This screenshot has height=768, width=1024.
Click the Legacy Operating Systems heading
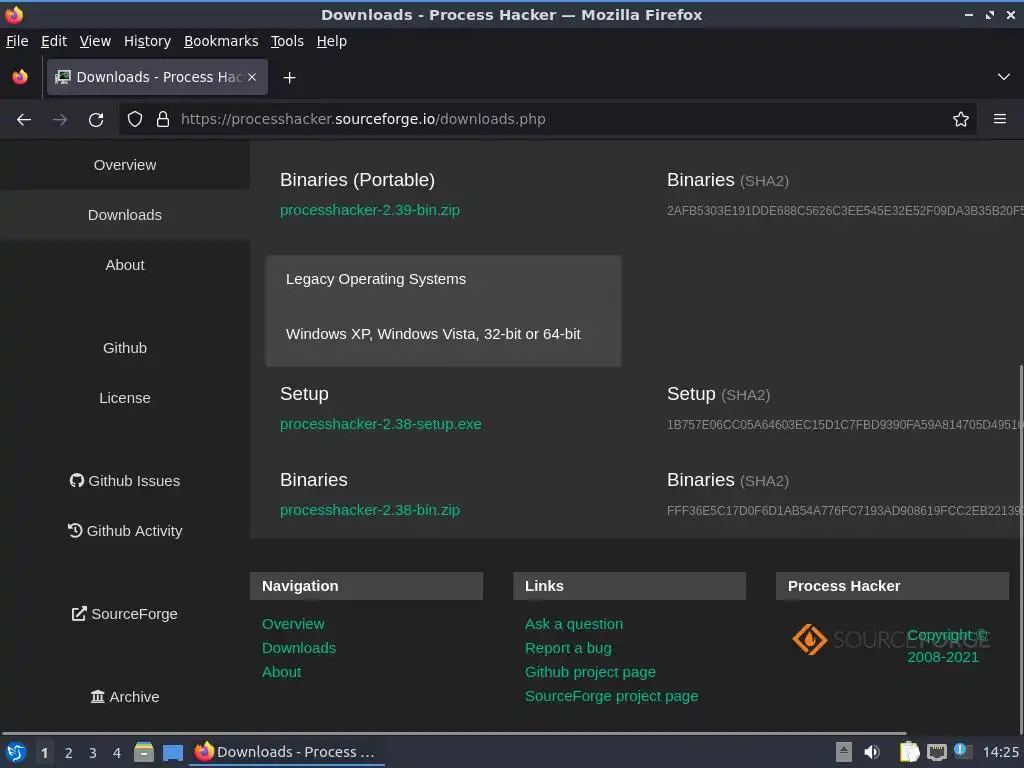tap(376, 280)
